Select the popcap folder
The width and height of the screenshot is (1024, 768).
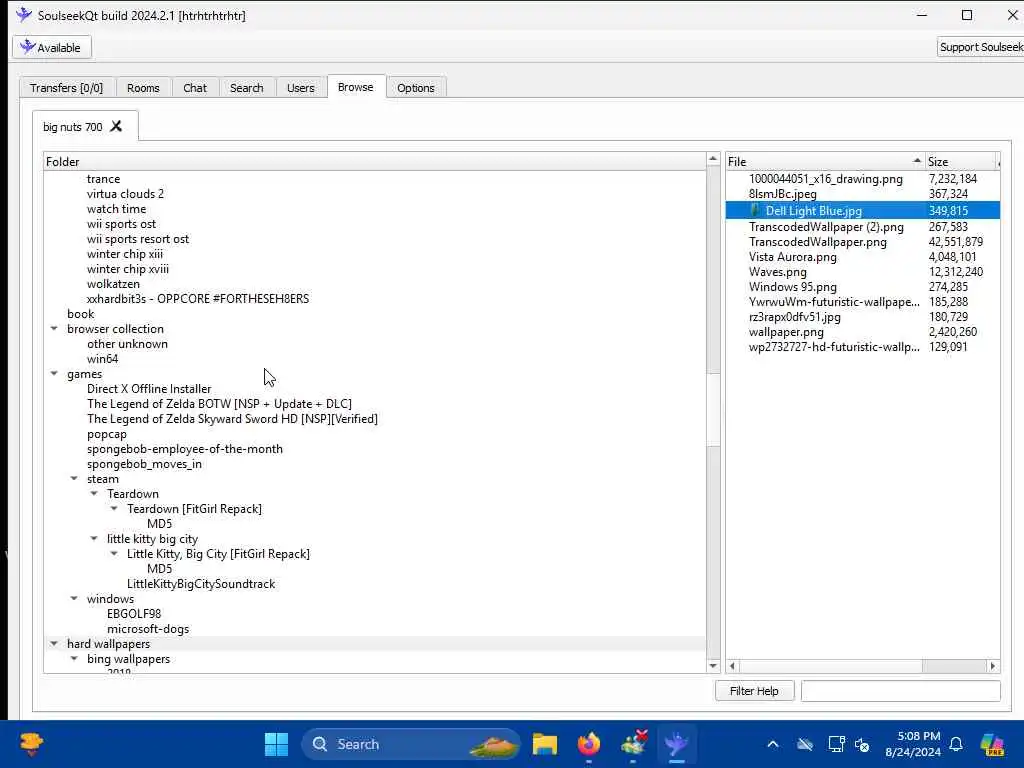[106, 434]
